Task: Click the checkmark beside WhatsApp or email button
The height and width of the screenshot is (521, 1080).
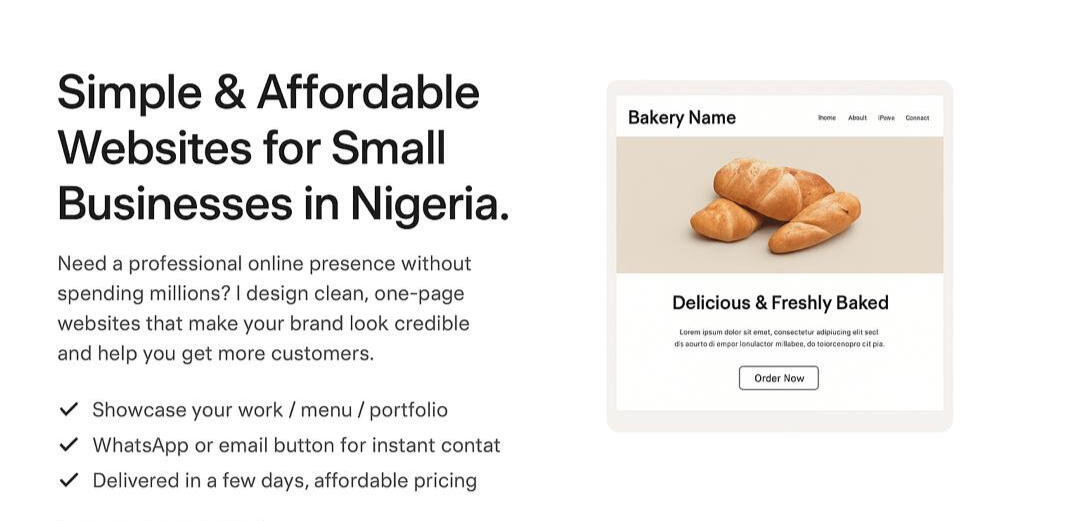Action: (69, 444)
